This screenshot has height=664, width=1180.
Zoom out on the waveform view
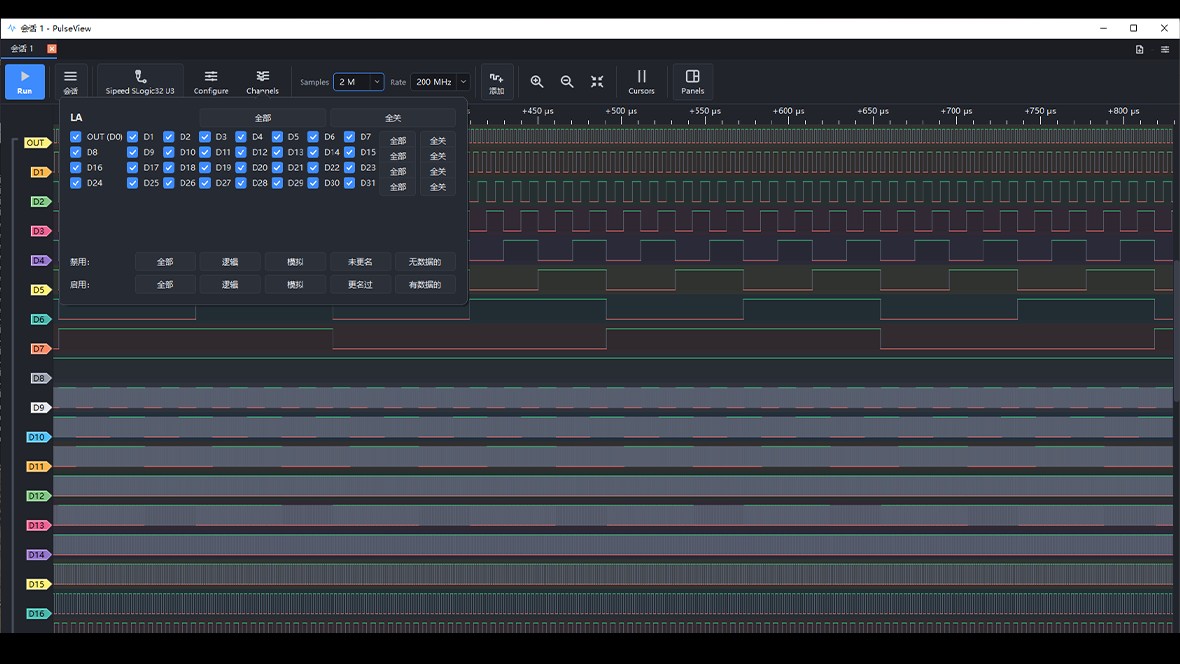click(x=567, y=81)
